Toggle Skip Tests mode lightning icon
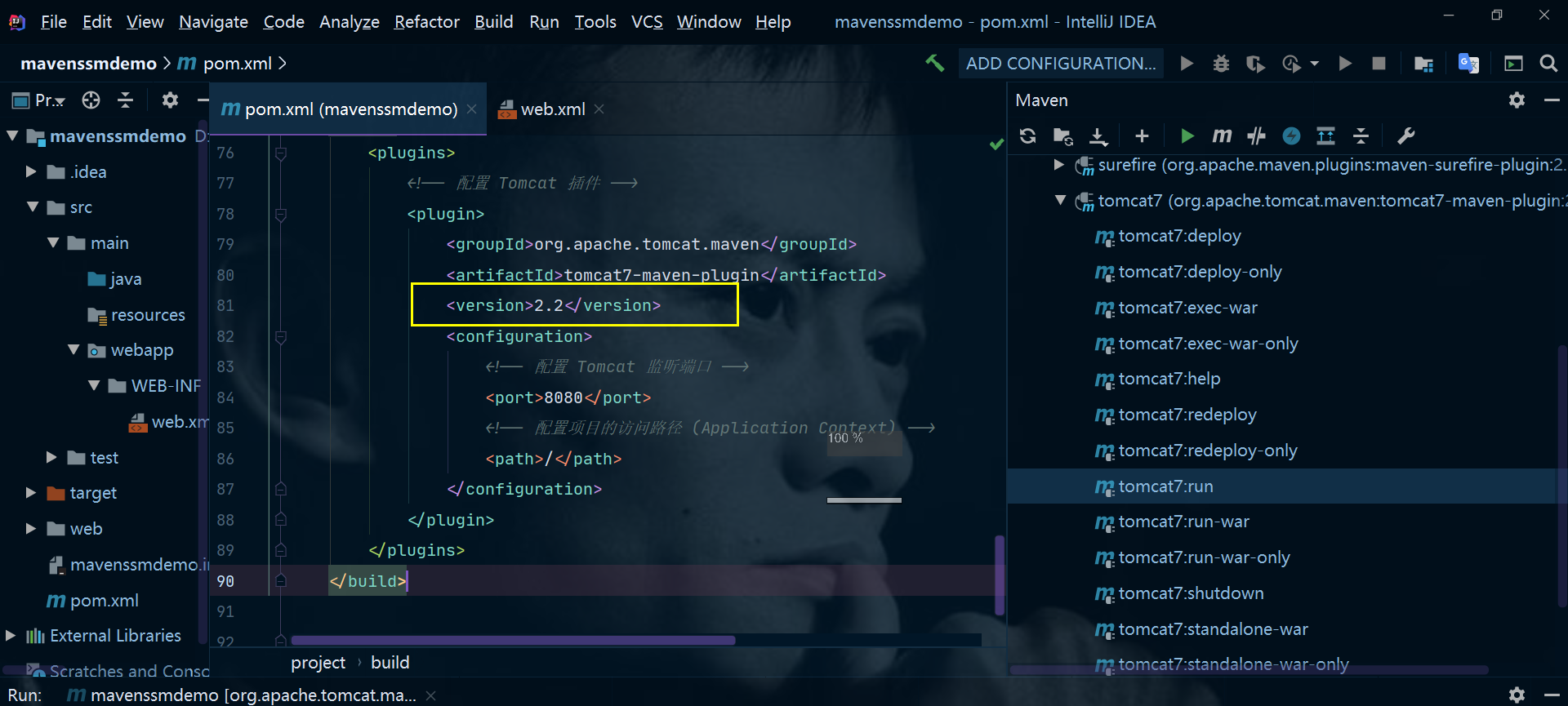 click(x=1291, y=135)
